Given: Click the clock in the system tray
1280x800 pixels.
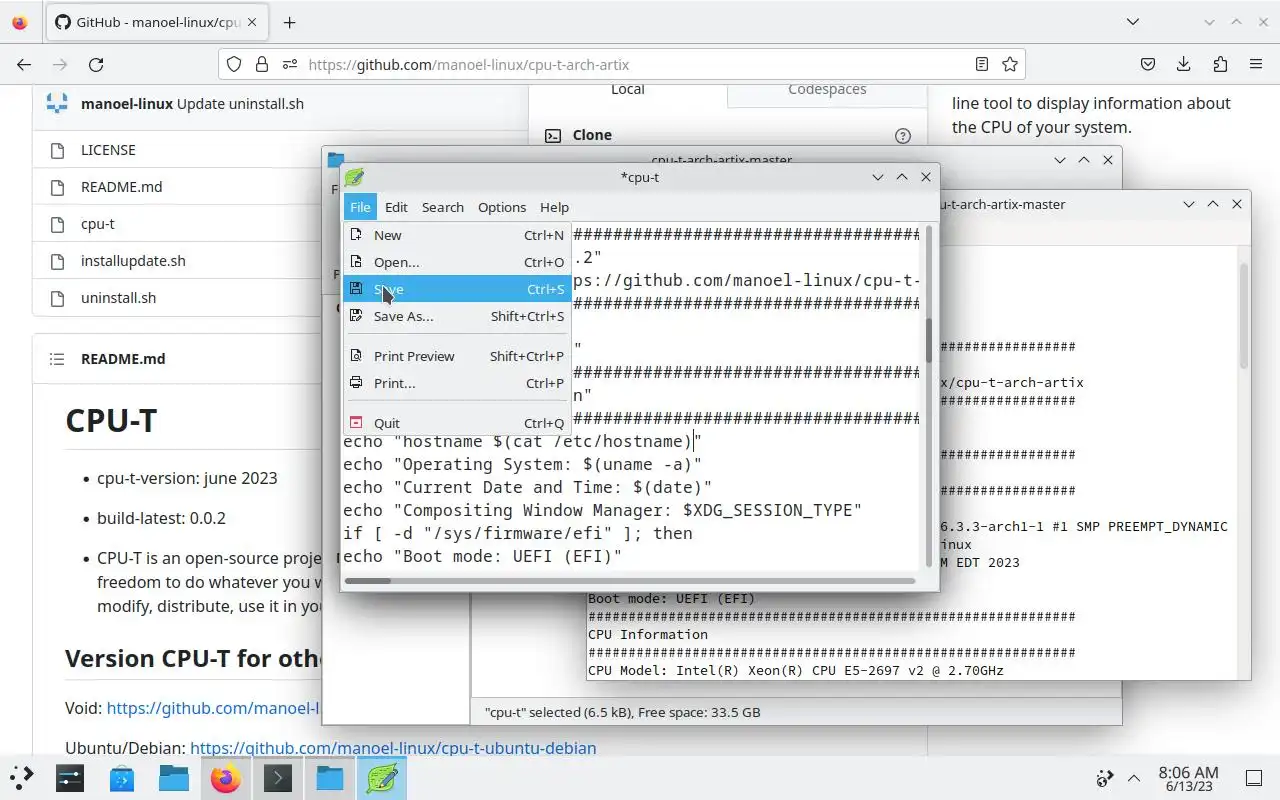Looking at the screenshot, I should (x=1188, y=778).
